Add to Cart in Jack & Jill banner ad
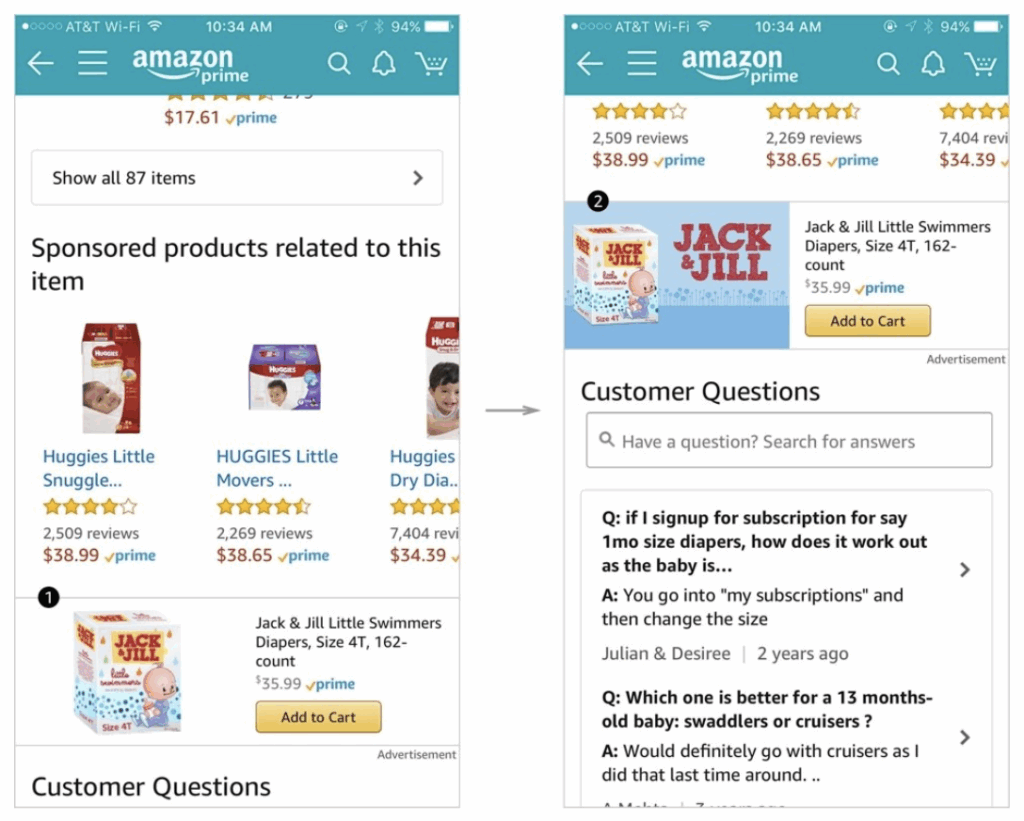 click(868, 321)
